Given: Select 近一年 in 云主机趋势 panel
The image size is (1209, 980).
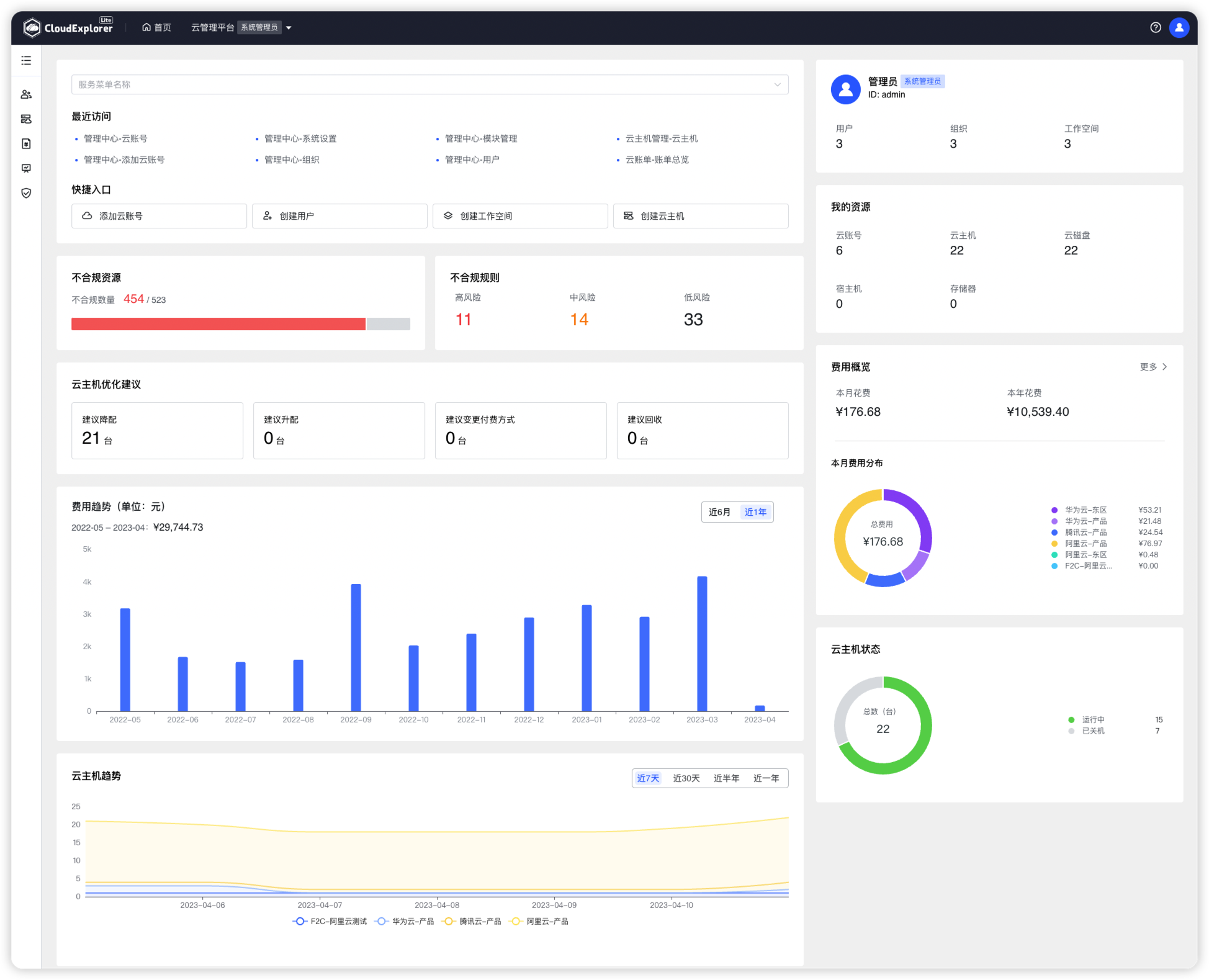Looking at the screenshot, I should (766, 778).
